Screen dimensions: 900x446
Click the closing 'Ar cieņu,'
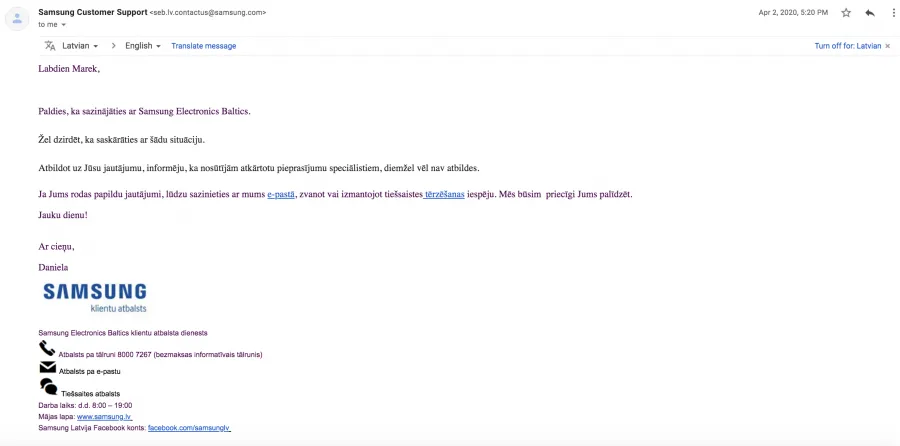56,247
